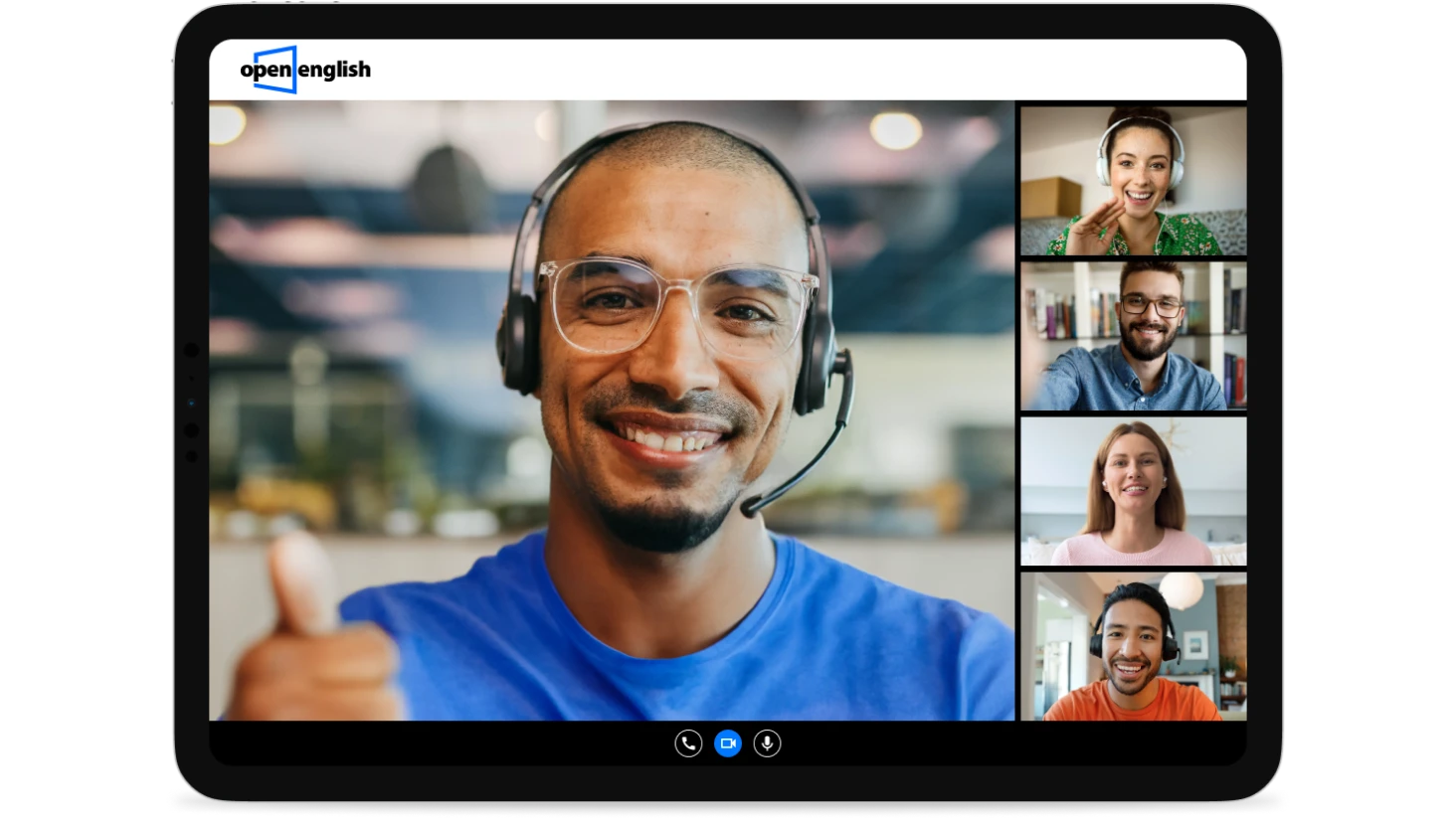End the call with the phone button
1456x819 pixels.
688,743
